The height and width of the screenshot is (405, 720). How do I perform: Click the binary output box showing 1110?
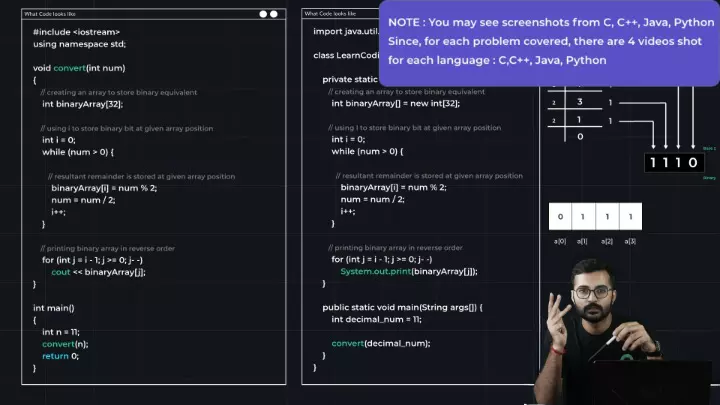click(x=674, y=162)
